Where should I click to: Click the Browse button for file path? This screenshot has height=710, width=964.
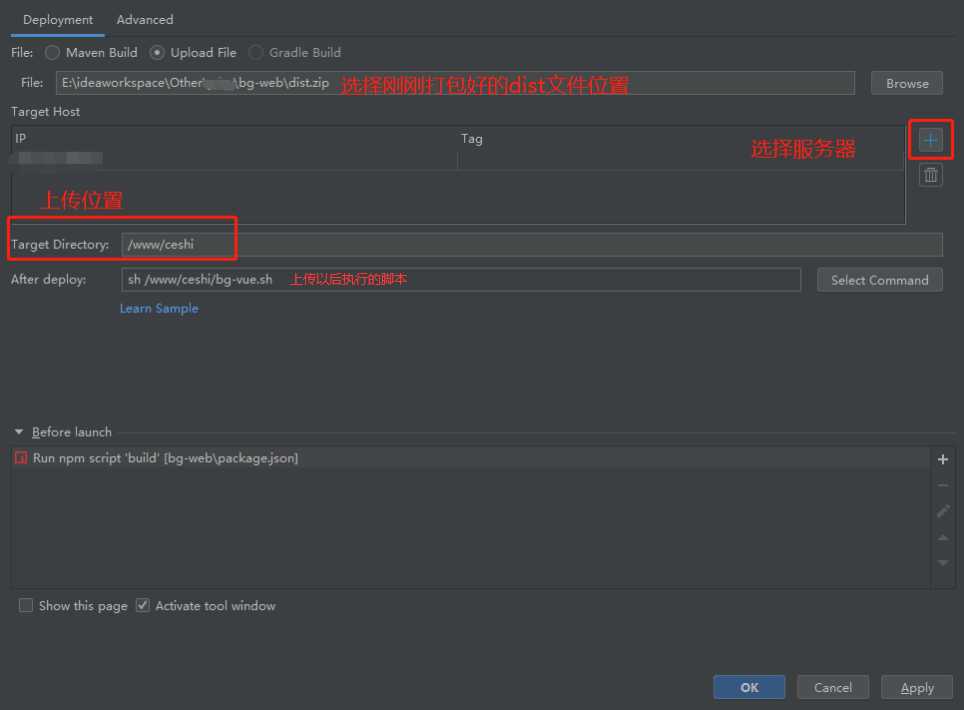point(907,83)
